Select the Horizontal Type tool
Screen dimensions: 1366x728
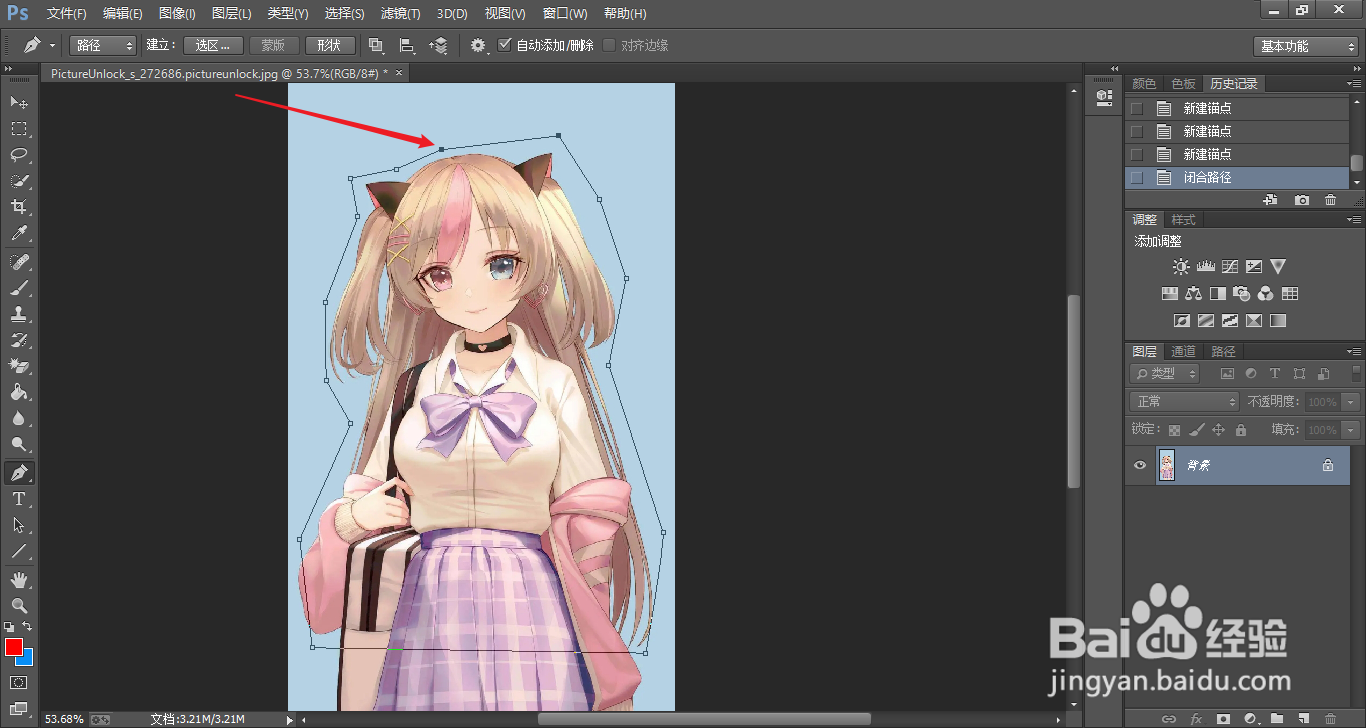tap(19, 498)
